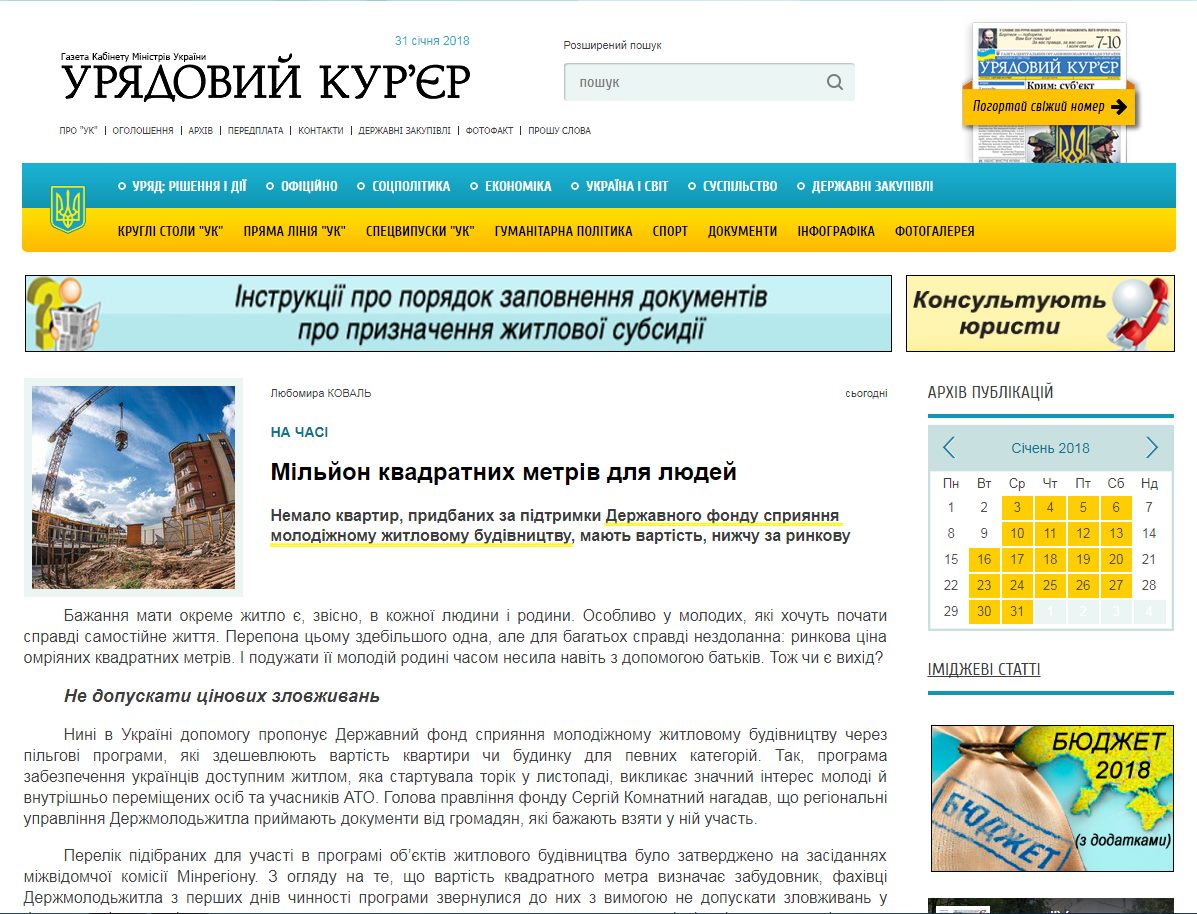Click the Бюджет 2018 banner image

(x=1052, y=798)
